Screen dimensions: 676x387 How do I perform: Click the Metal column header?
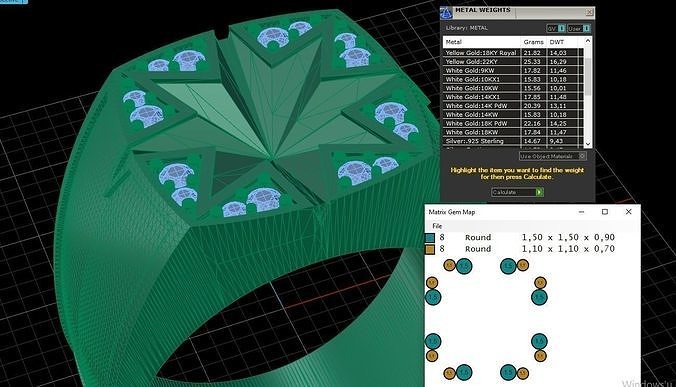tap(482, 42)
